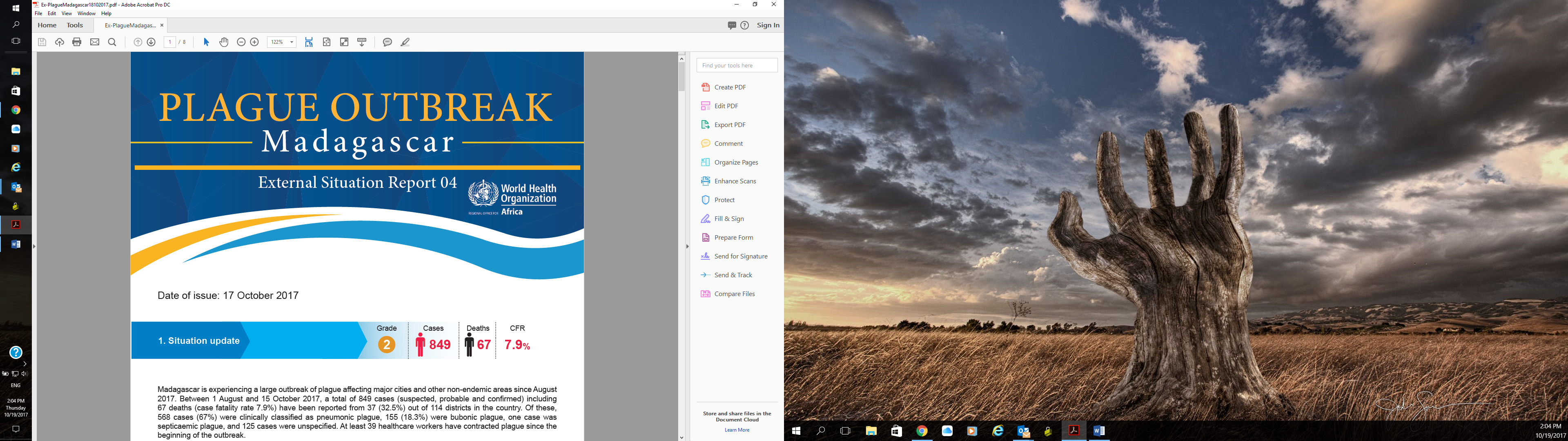Image resolution: width=1568 pixels, height=441 pixels.
Task: Enter full screen mode icon
Action: point(345,42)
